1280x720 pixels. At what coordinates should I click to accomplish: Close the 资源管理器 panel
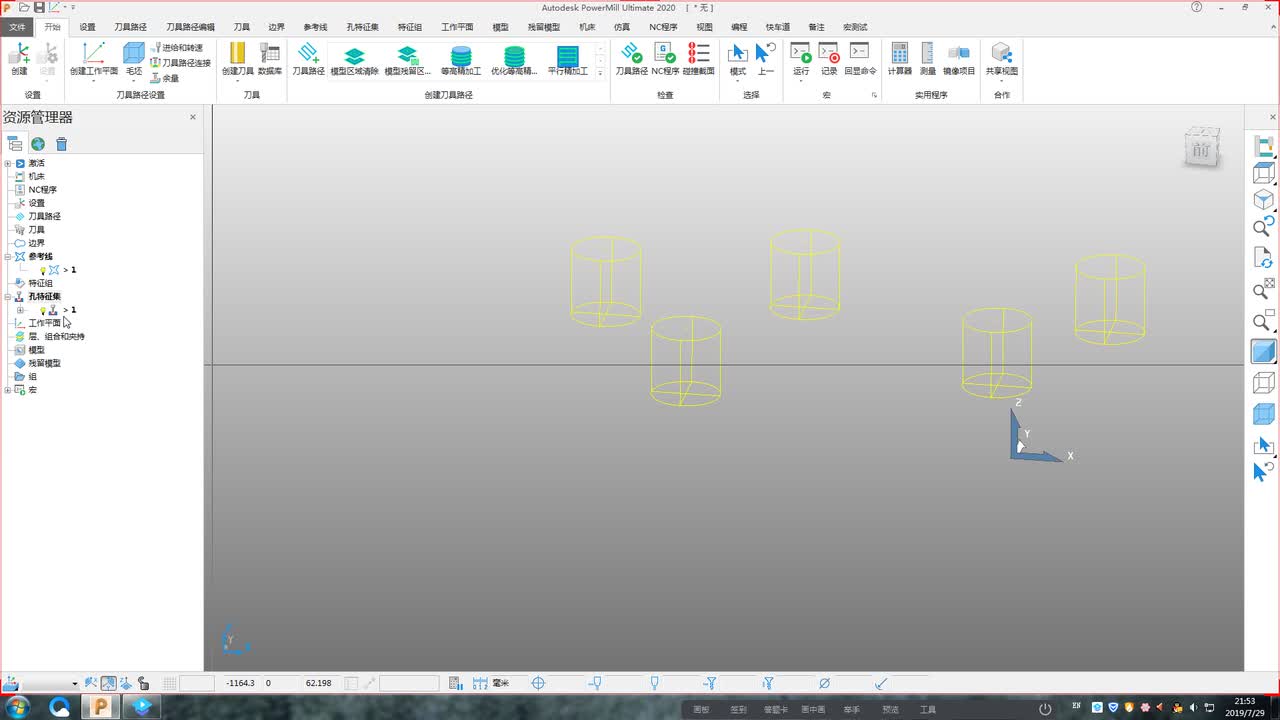pyautogui.click(x=193, y=117)
